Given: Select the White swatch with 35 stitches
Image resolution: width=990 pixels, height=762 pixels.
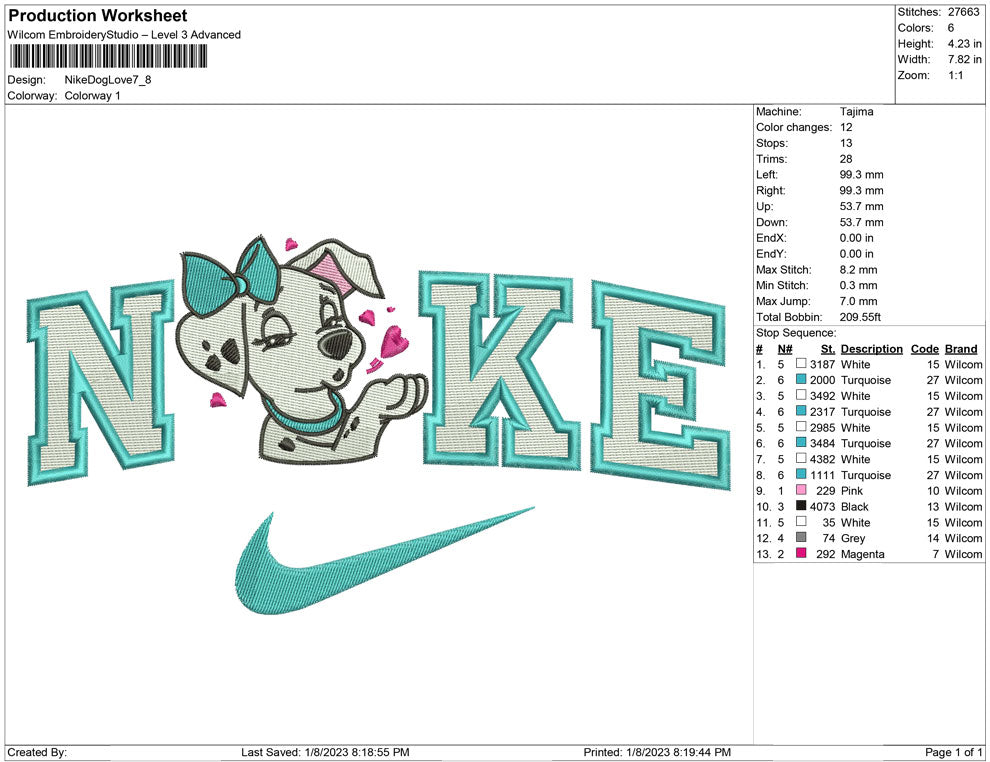Looking at the screenshot, I should 801,521.
